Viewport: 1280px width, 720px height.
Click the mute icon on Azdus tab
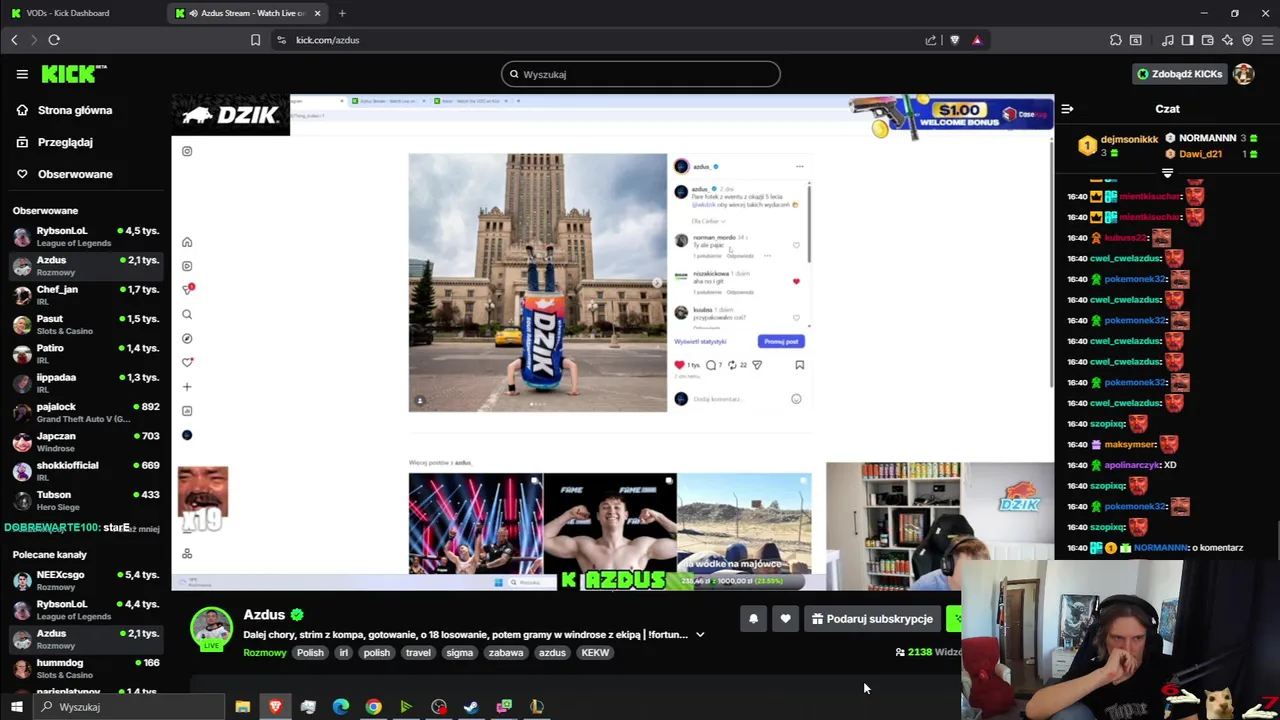[193, 13]
